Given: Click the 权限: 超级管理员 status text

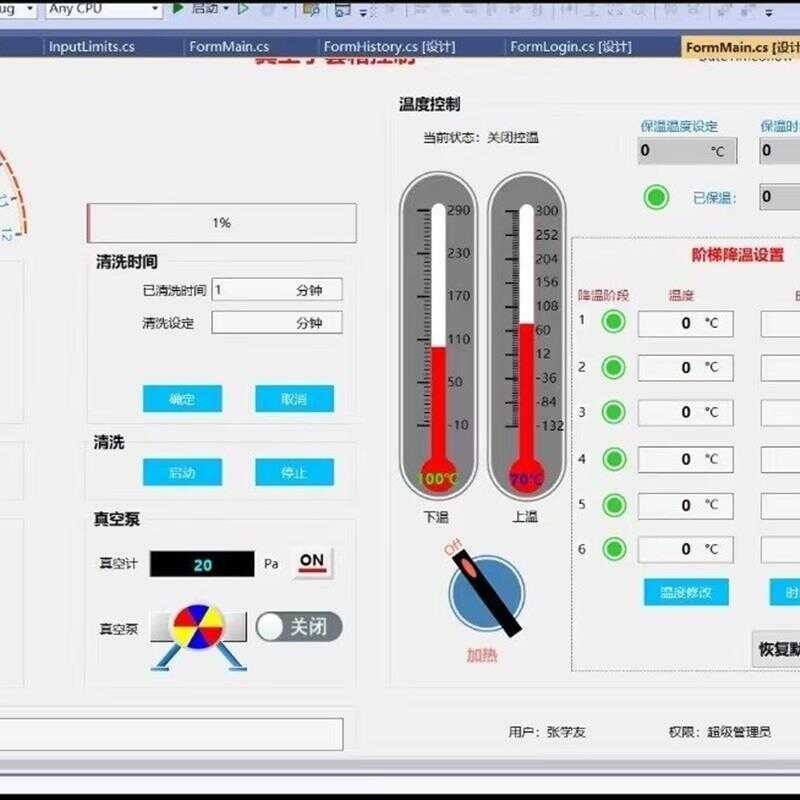Looking at the screenshot, I should [720, 732].
